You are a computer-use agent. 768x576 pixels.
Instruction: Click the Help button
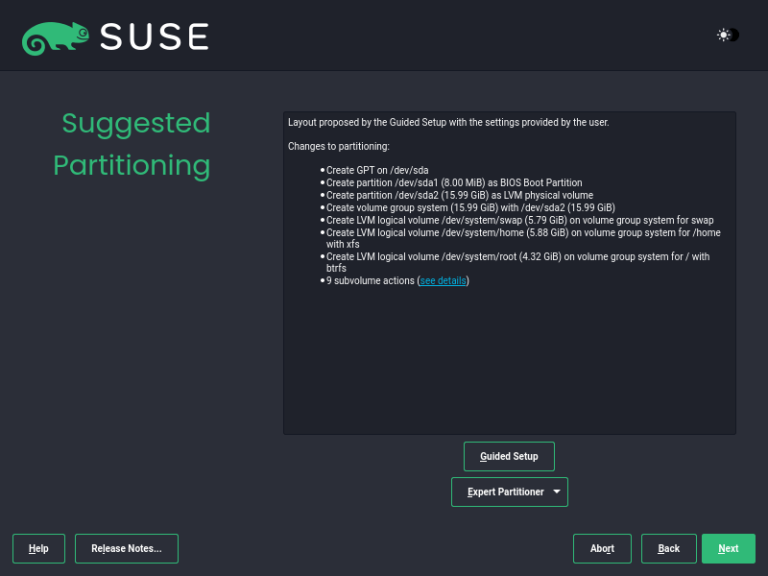click(x=39, y=548)
